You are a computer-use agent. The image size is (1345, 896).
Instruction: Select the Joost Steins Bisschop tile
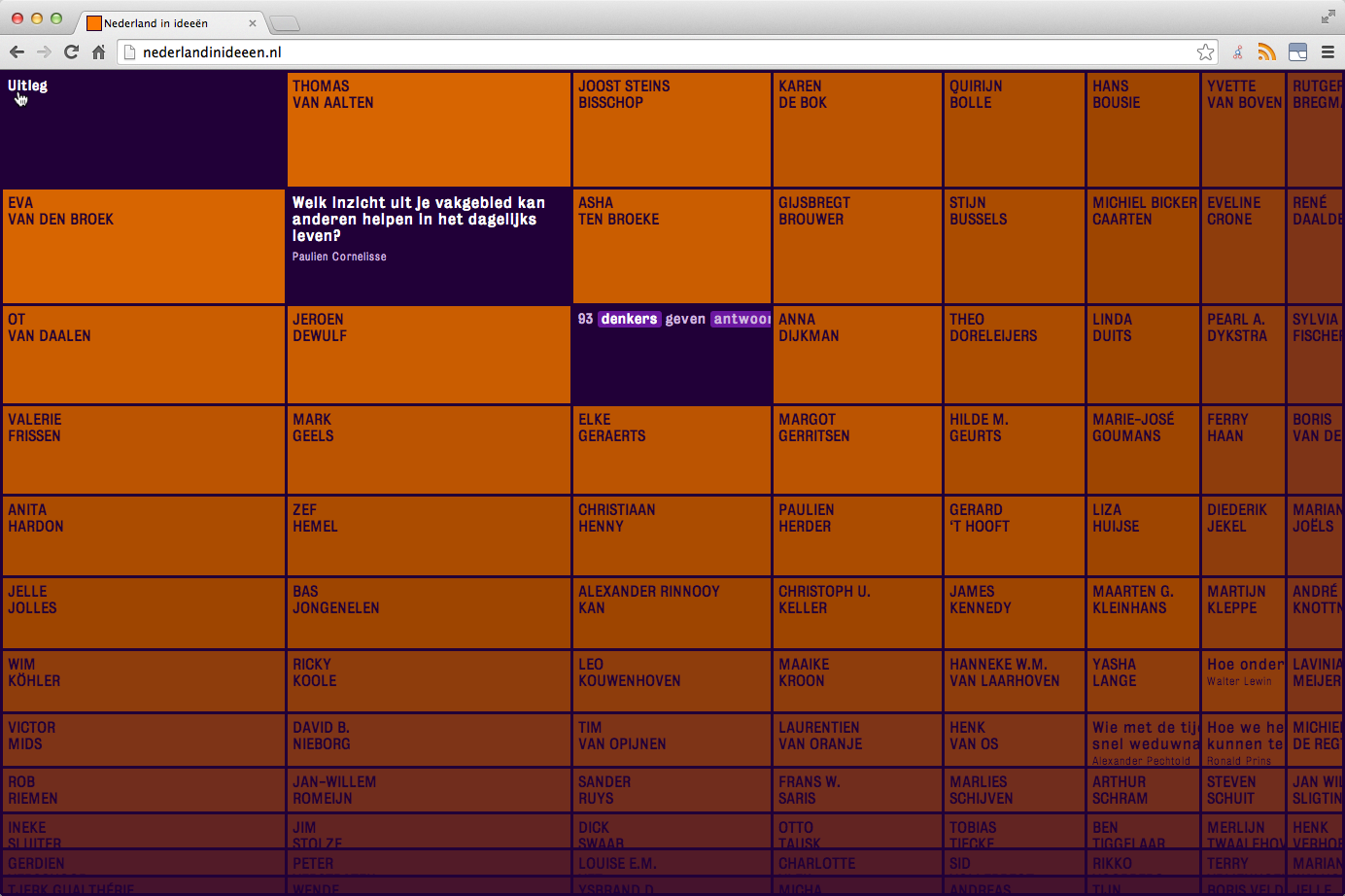click(672, 129)
